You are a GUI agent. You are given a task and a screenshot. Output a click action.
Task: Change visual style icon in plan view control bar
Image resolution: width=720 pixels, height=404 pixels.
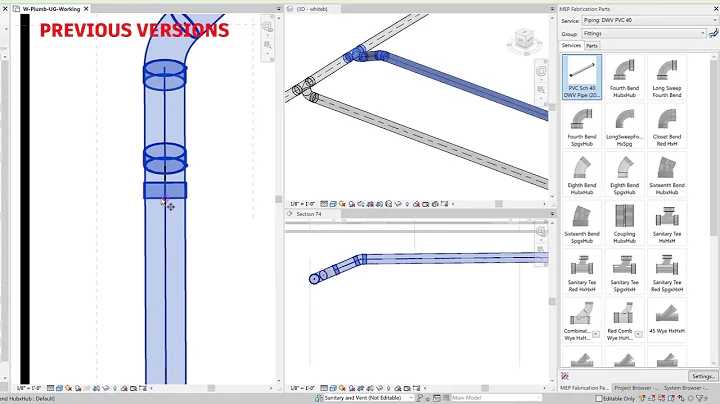[60, 388]
